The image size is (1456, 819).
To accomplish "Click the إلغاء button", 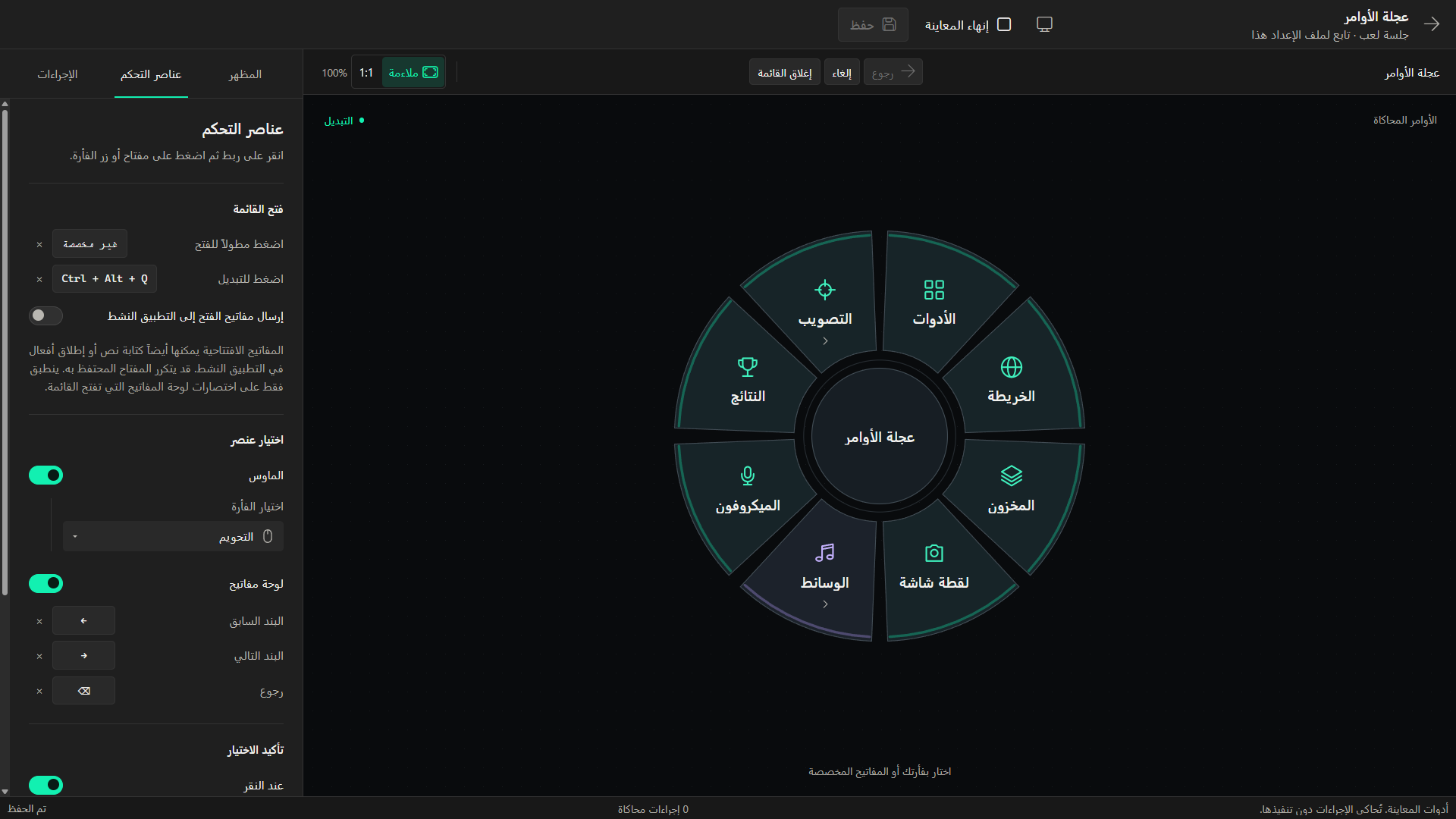I will coord(842,73).
